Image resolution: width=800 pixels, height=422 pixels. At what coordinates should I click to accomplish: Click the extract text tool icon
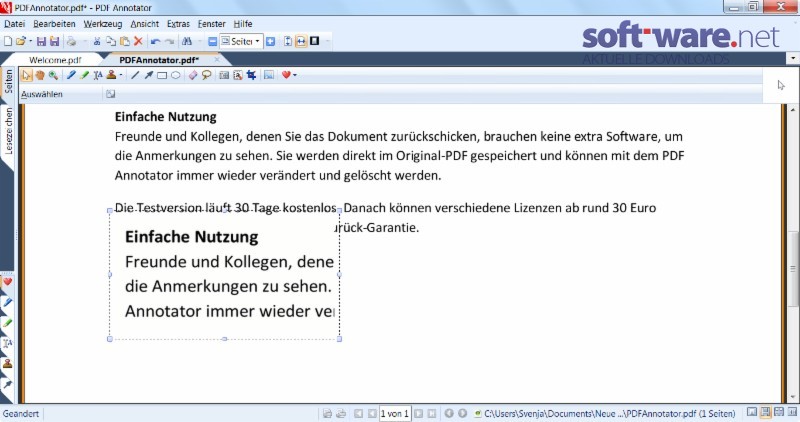coord(238,76)
